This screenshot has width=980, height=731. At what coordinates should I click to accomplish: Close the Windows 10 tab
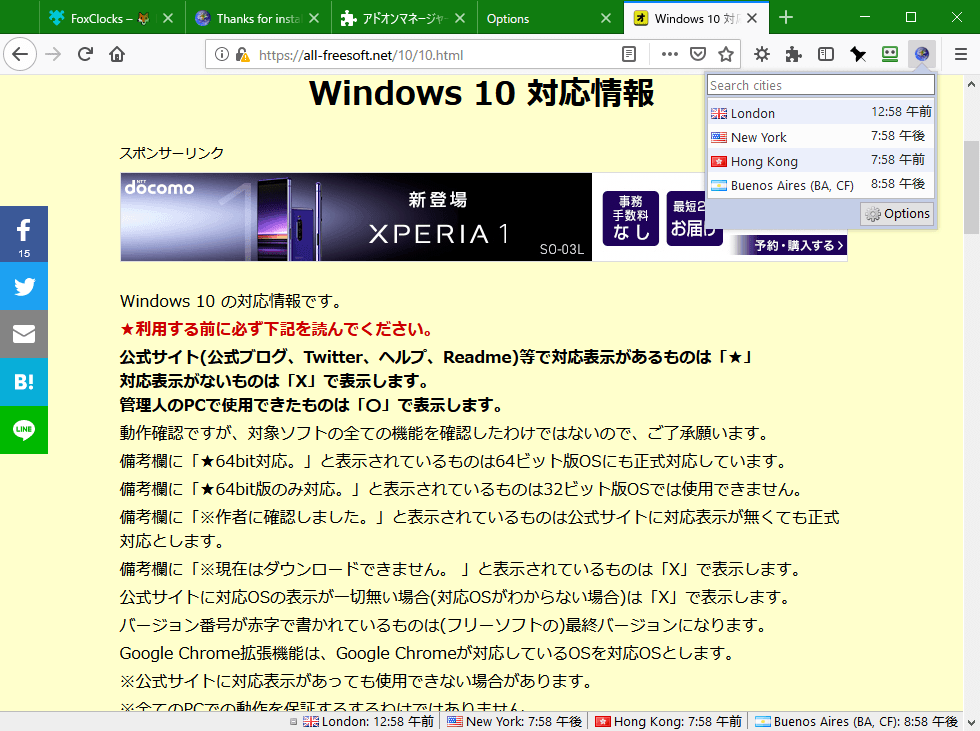752,18
